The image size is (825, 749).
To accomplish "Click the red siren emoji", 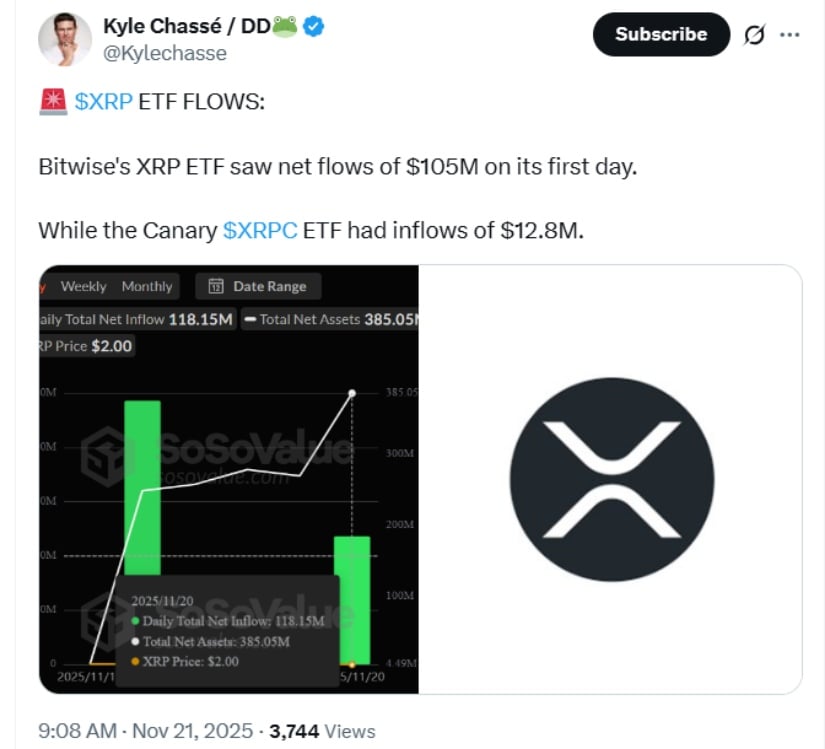I will pyautogui.click(x=52, y=102).
